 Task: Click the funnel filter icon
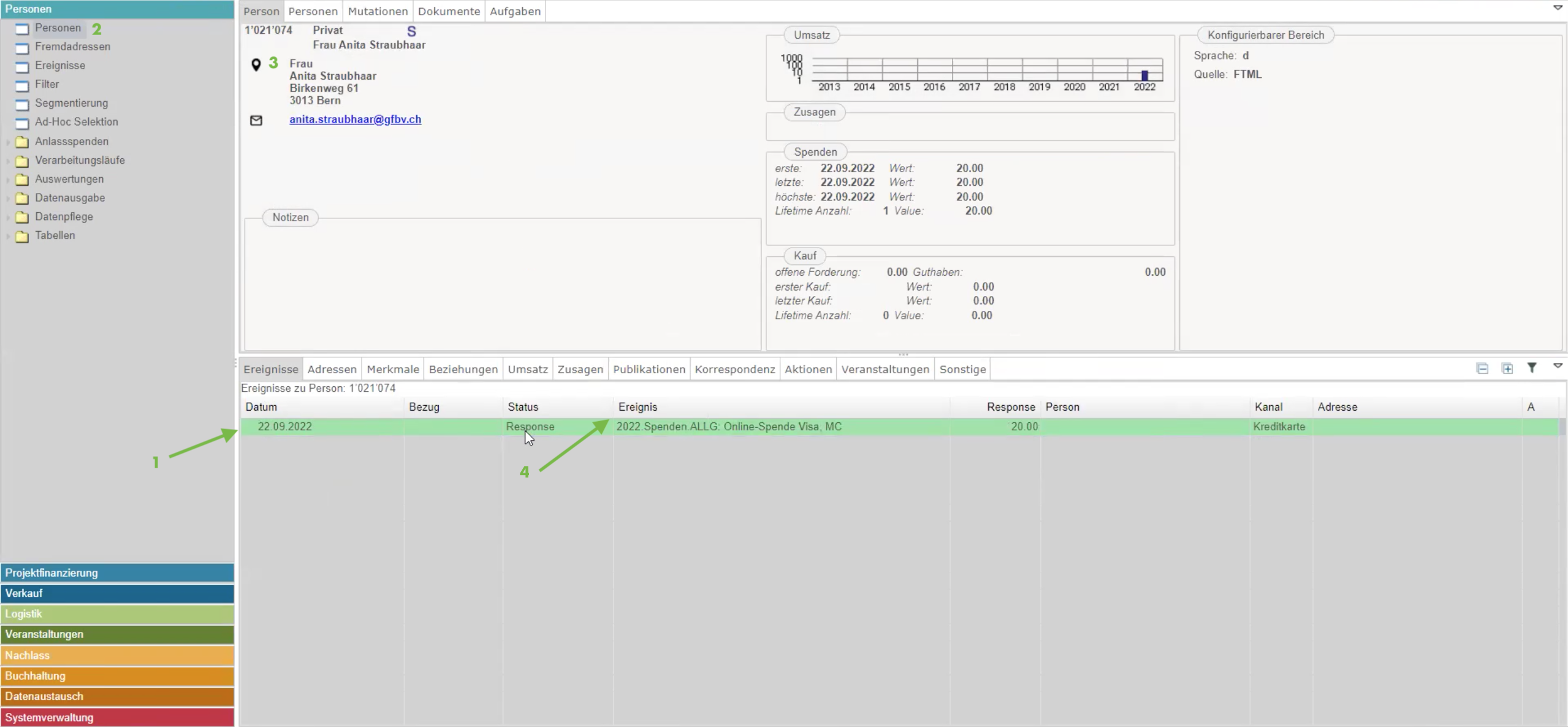[1532, 368]
